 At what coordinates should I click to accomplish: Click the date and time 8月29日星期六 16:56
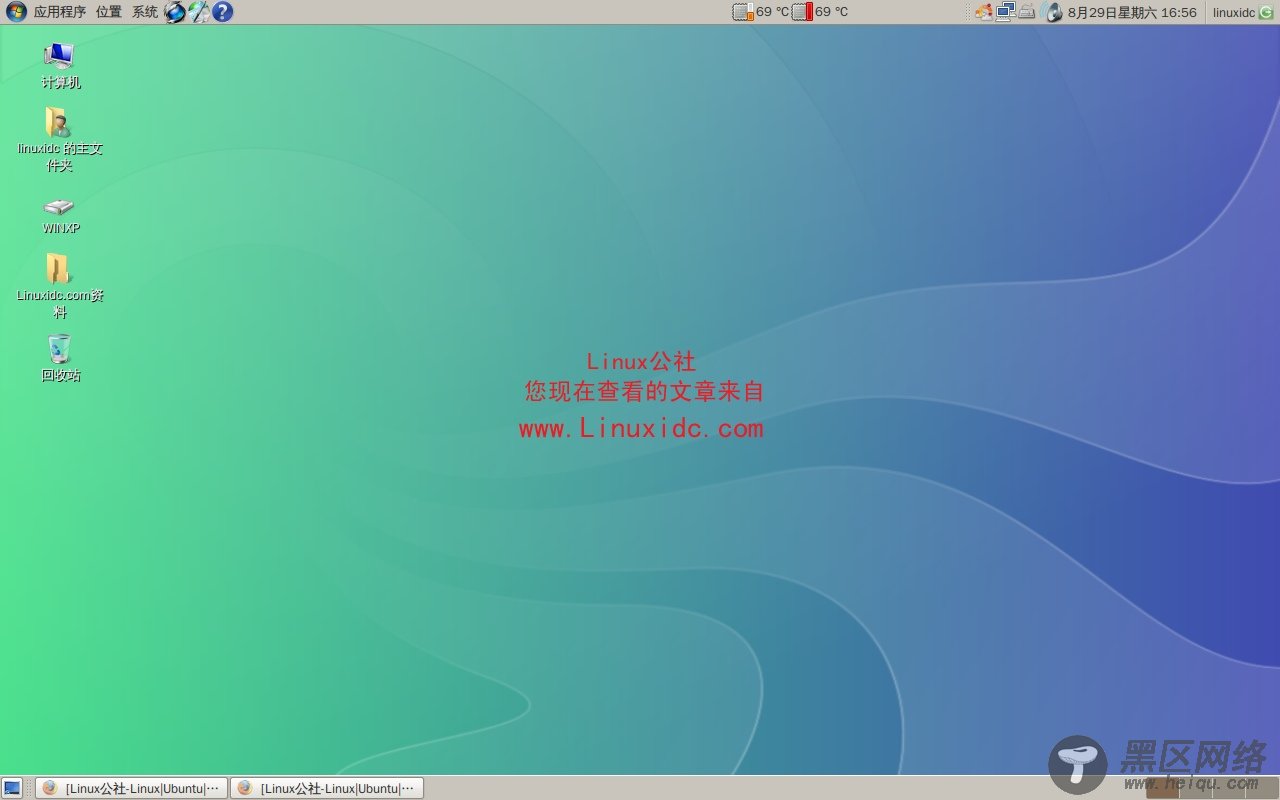pyautogui.click(x=1132, y=12)
